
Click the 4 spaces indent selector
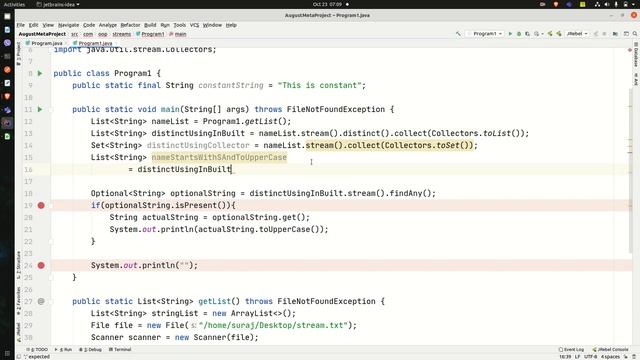point(610,357)
